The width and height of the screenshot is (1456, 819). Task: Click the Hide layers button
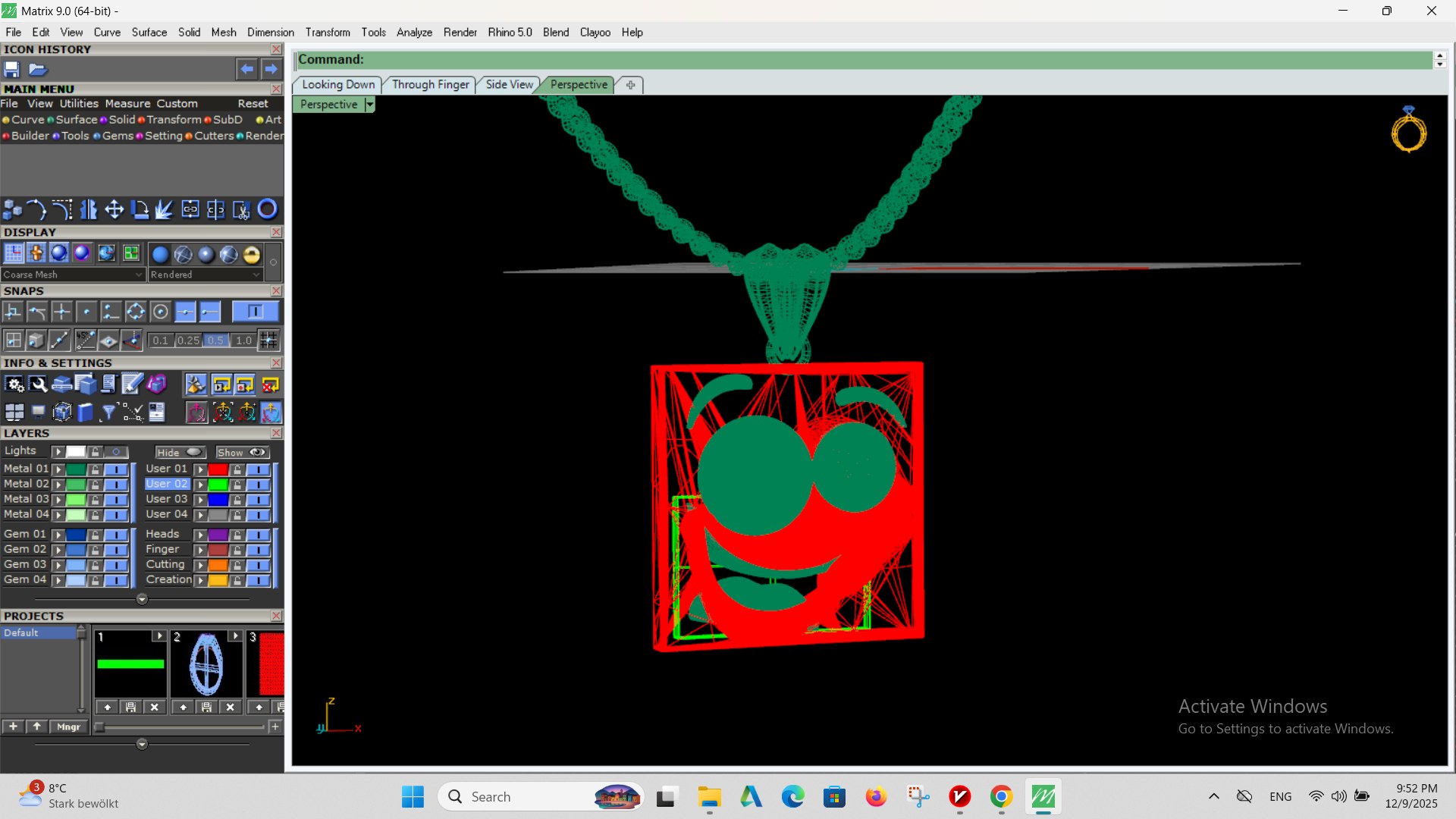pyautogui.click(x=180, y=453)
